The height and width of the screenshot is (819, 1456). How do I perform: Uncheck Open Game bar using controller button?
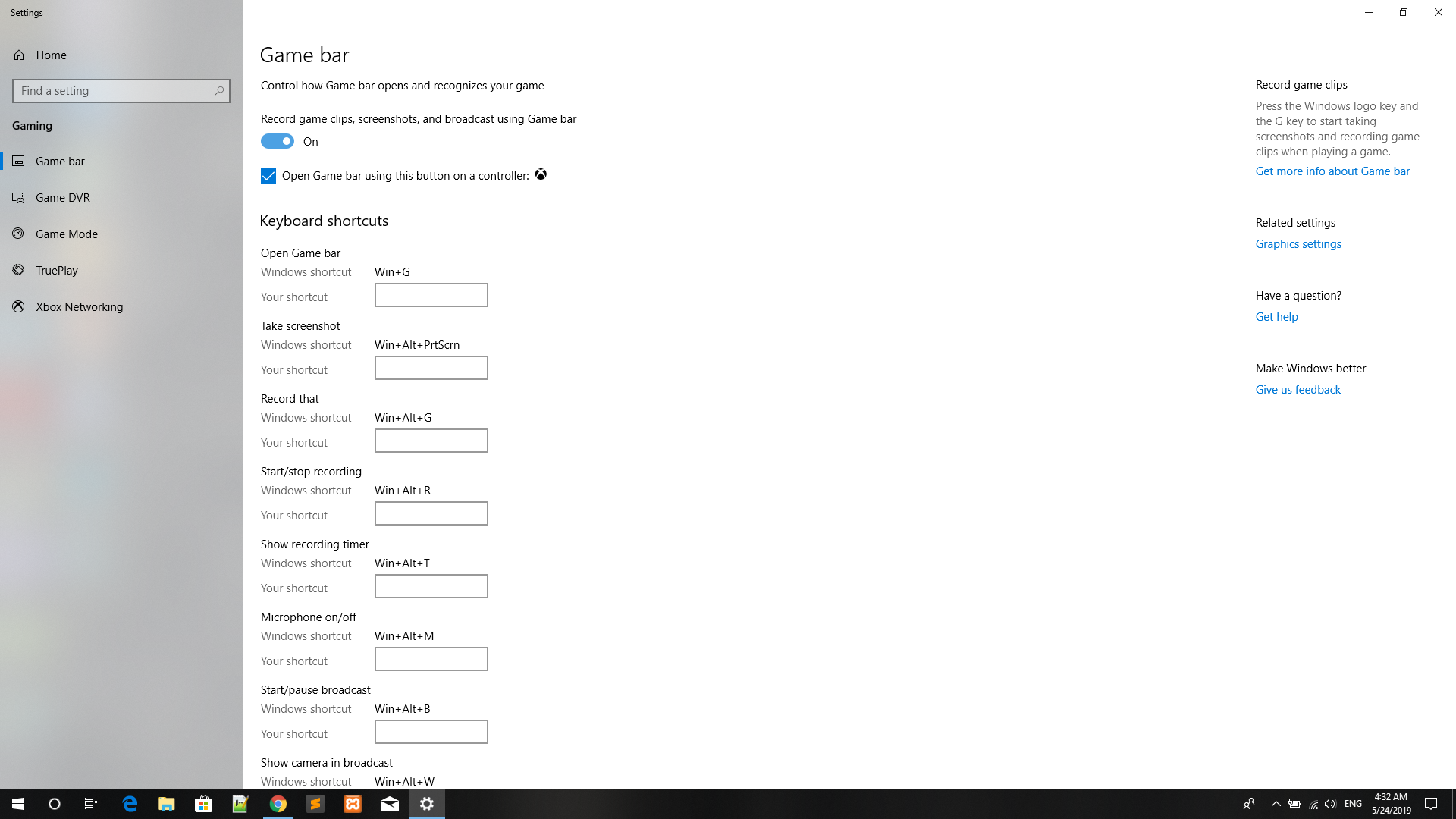click(268, 177)
